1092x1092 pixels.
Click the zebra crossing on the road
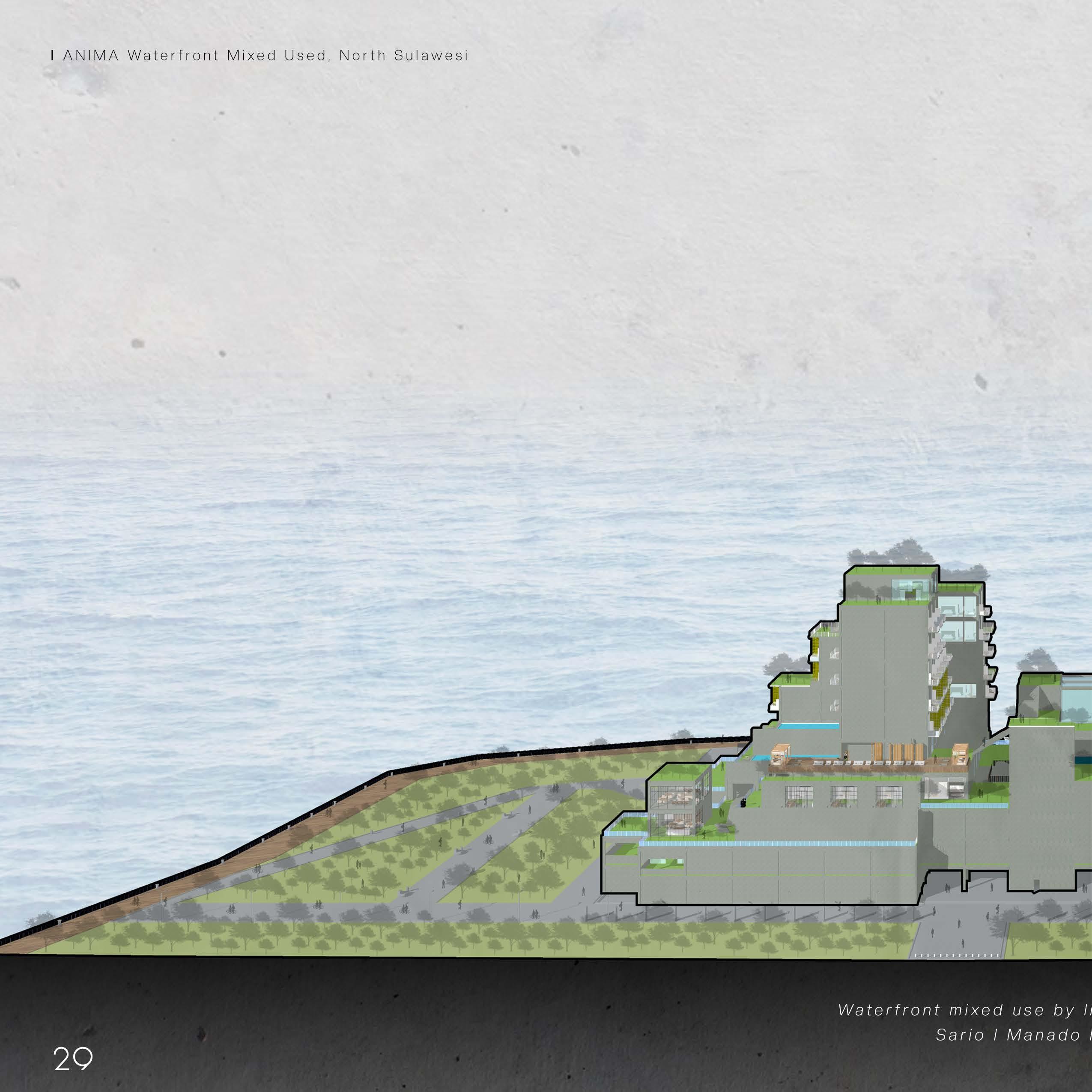tap(956, 955)
